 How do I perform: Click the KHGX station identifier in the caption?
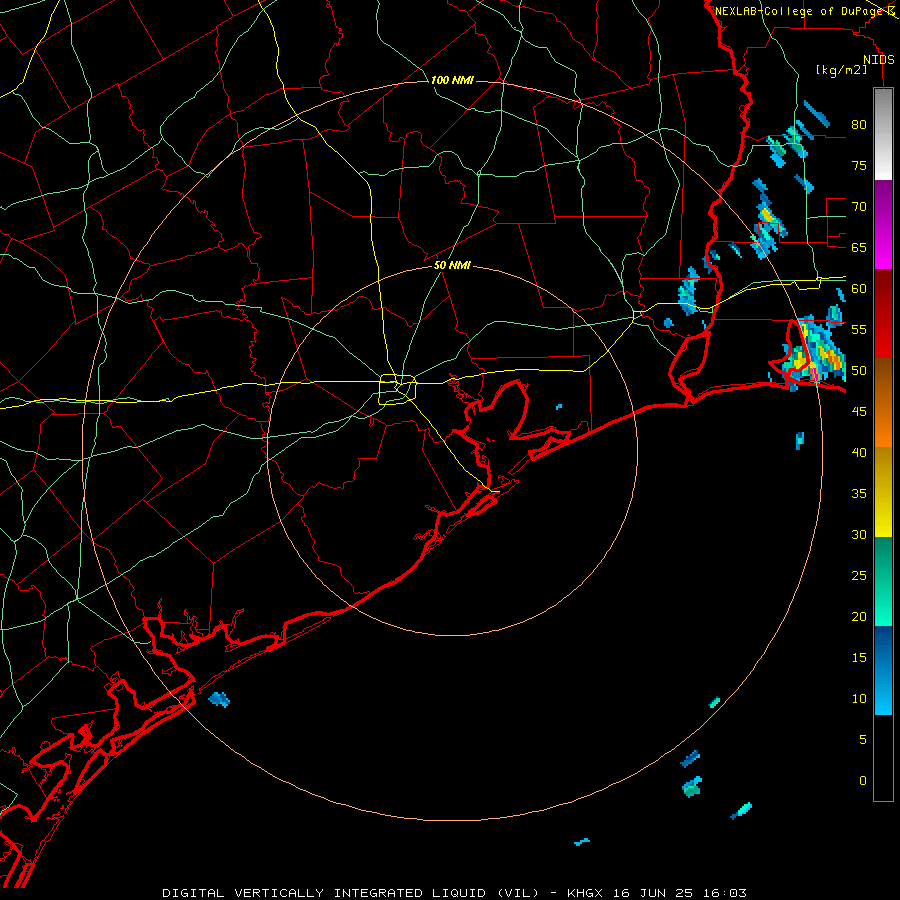point(584,893)
